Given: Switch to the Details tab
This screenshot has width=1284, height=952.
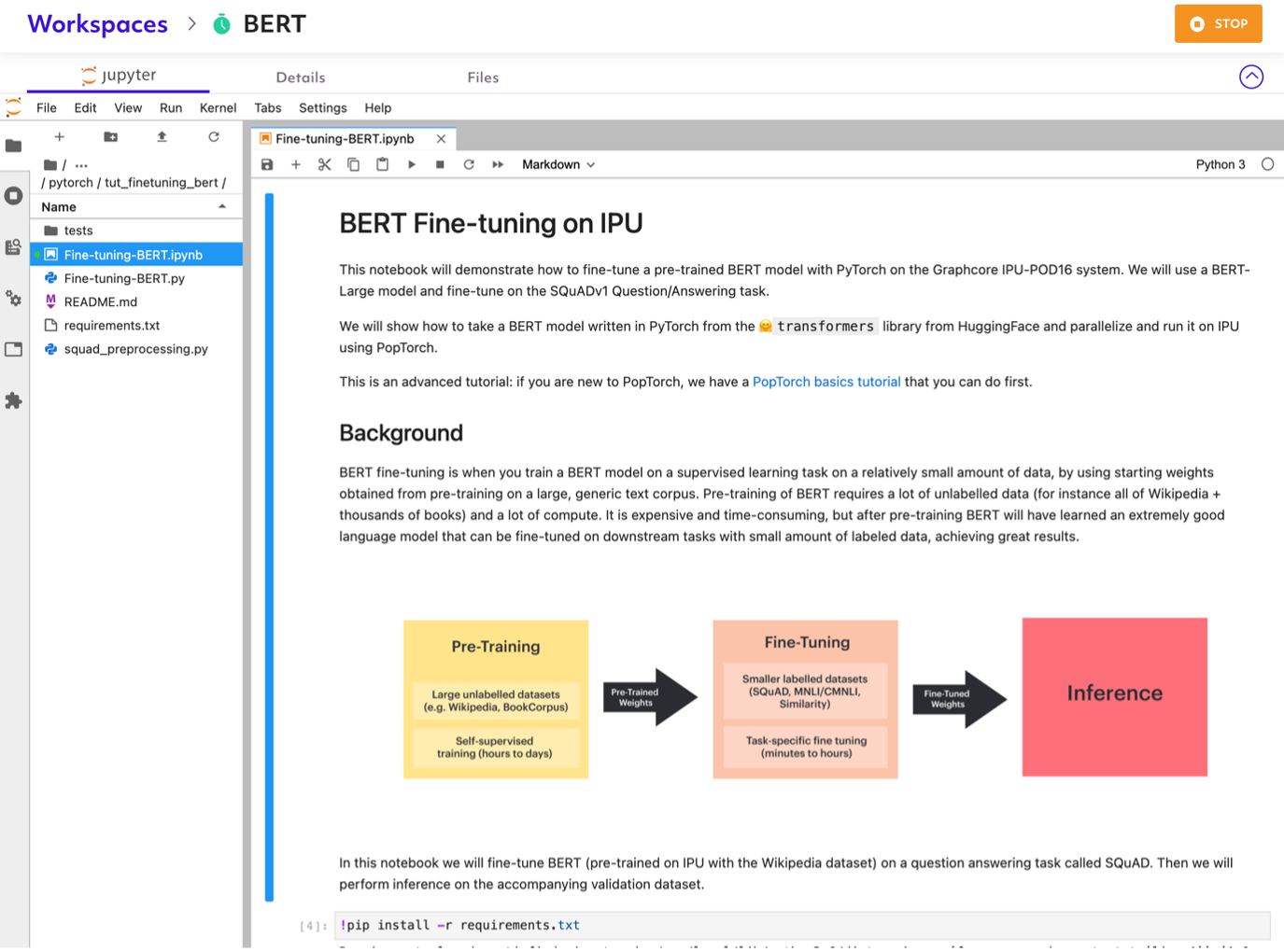Looking at the screenshot, I should [x=301, y=77].
